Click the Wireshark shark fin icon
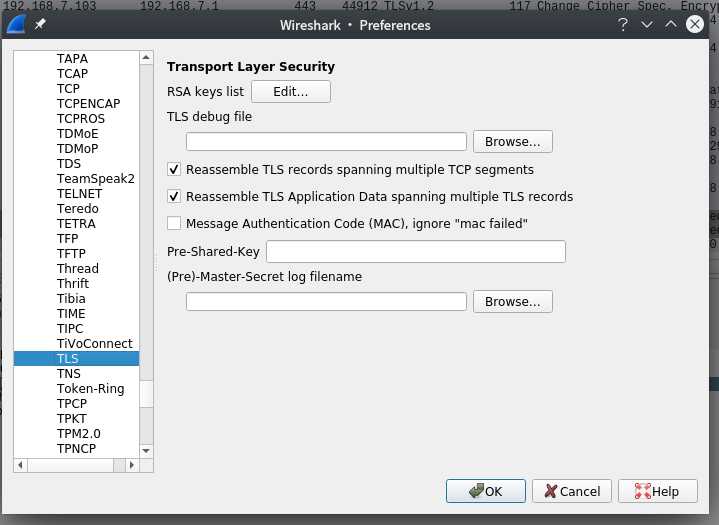719x525 pixels. click(x=16, y=25)
